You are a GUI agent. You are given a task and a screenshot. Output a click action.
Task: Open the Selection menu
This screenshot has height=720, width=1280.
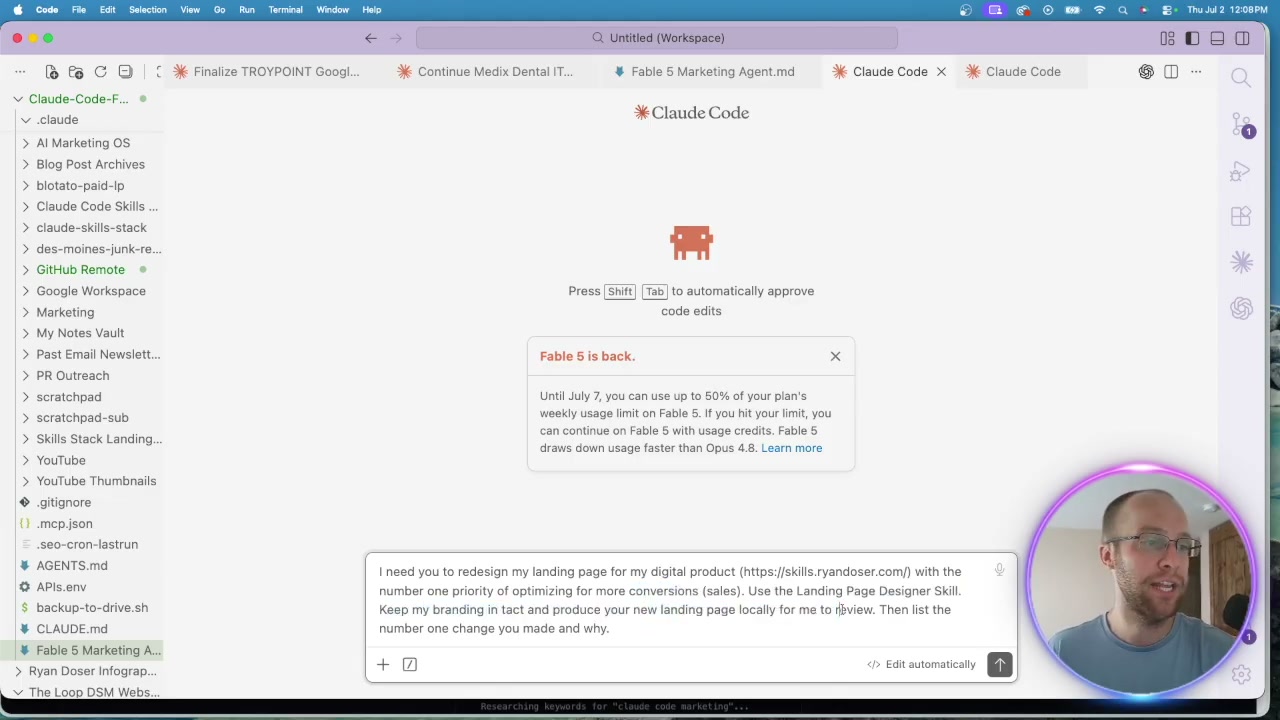[x=147, y=10]
